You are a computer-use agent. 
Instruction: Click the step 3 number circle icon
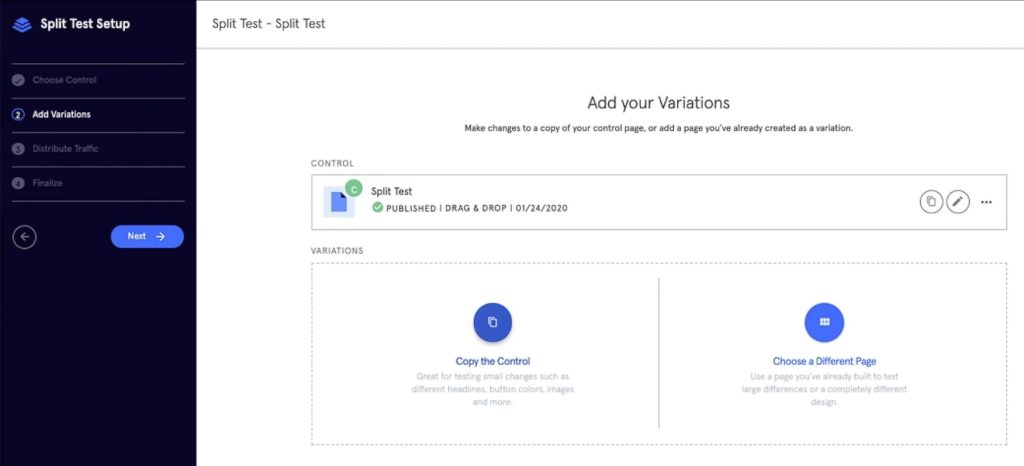pos(18,149)
